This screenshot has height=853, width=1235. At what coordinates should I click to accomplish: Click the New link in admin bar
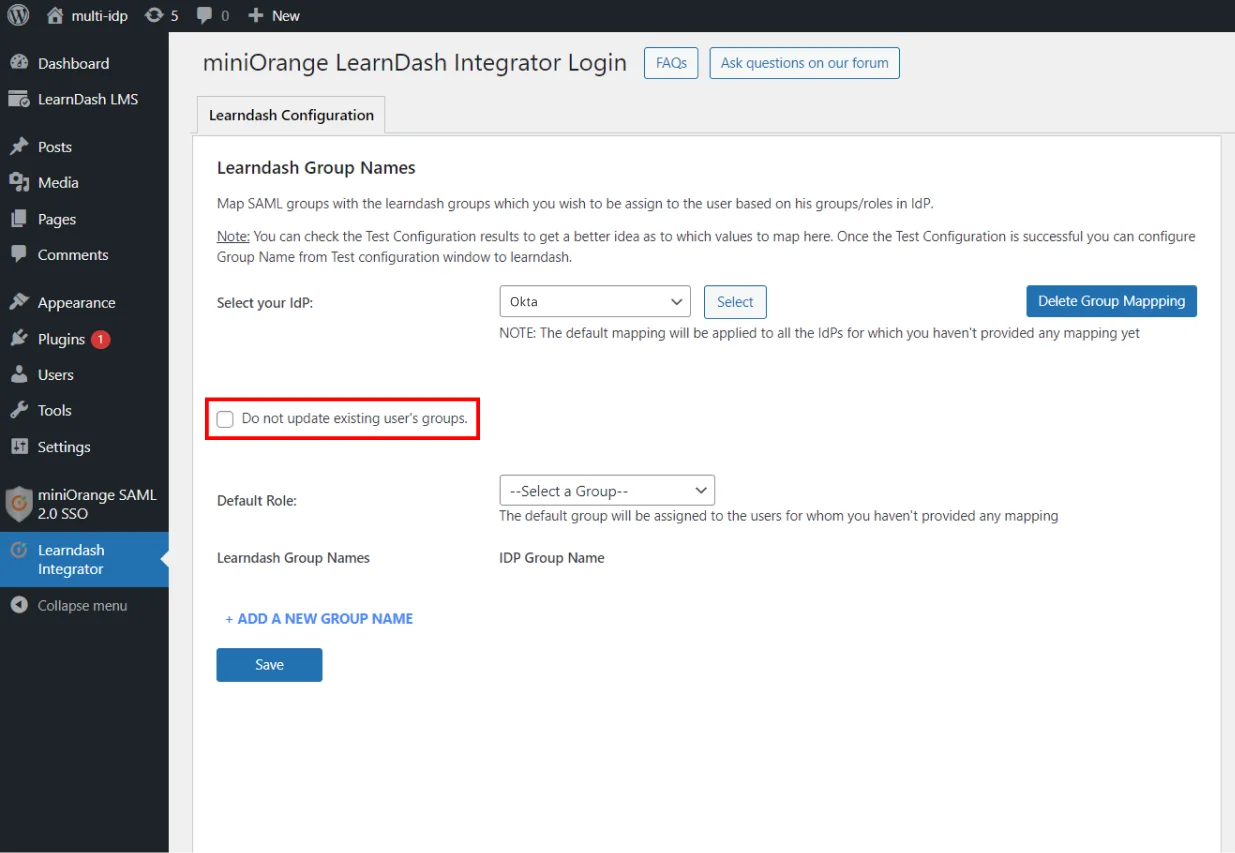pyautogui.click(x=286, y=16)
